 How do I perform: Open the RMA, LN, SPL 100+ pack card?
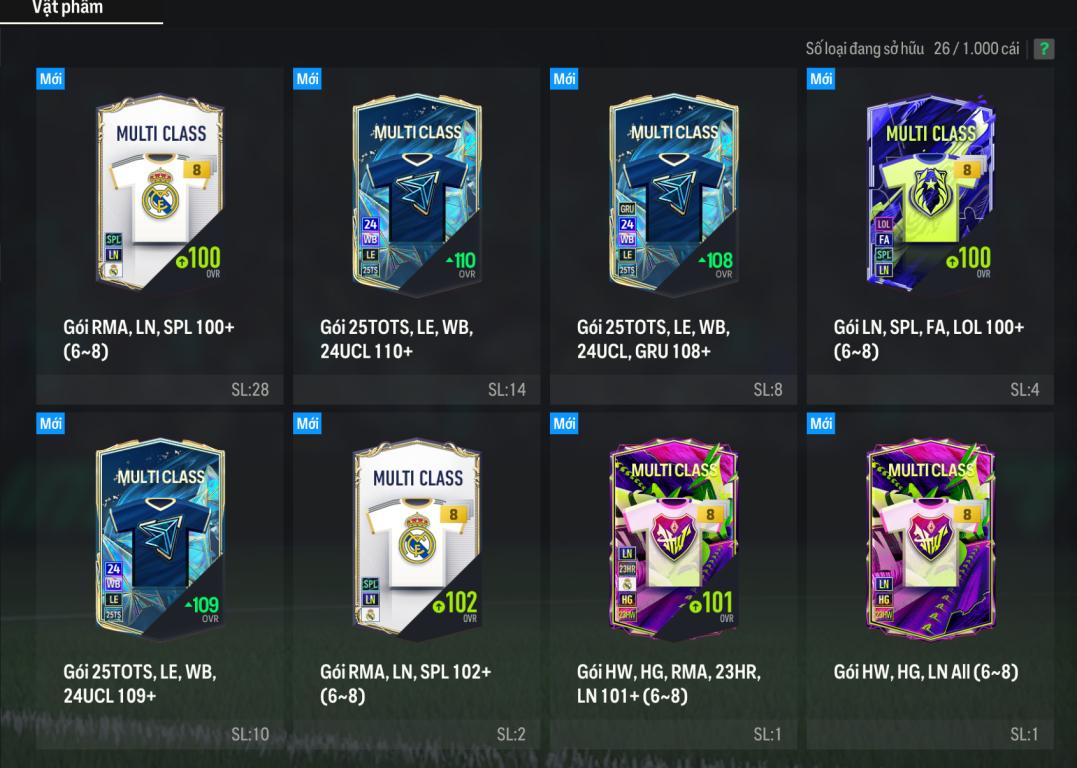coord(159,236)
